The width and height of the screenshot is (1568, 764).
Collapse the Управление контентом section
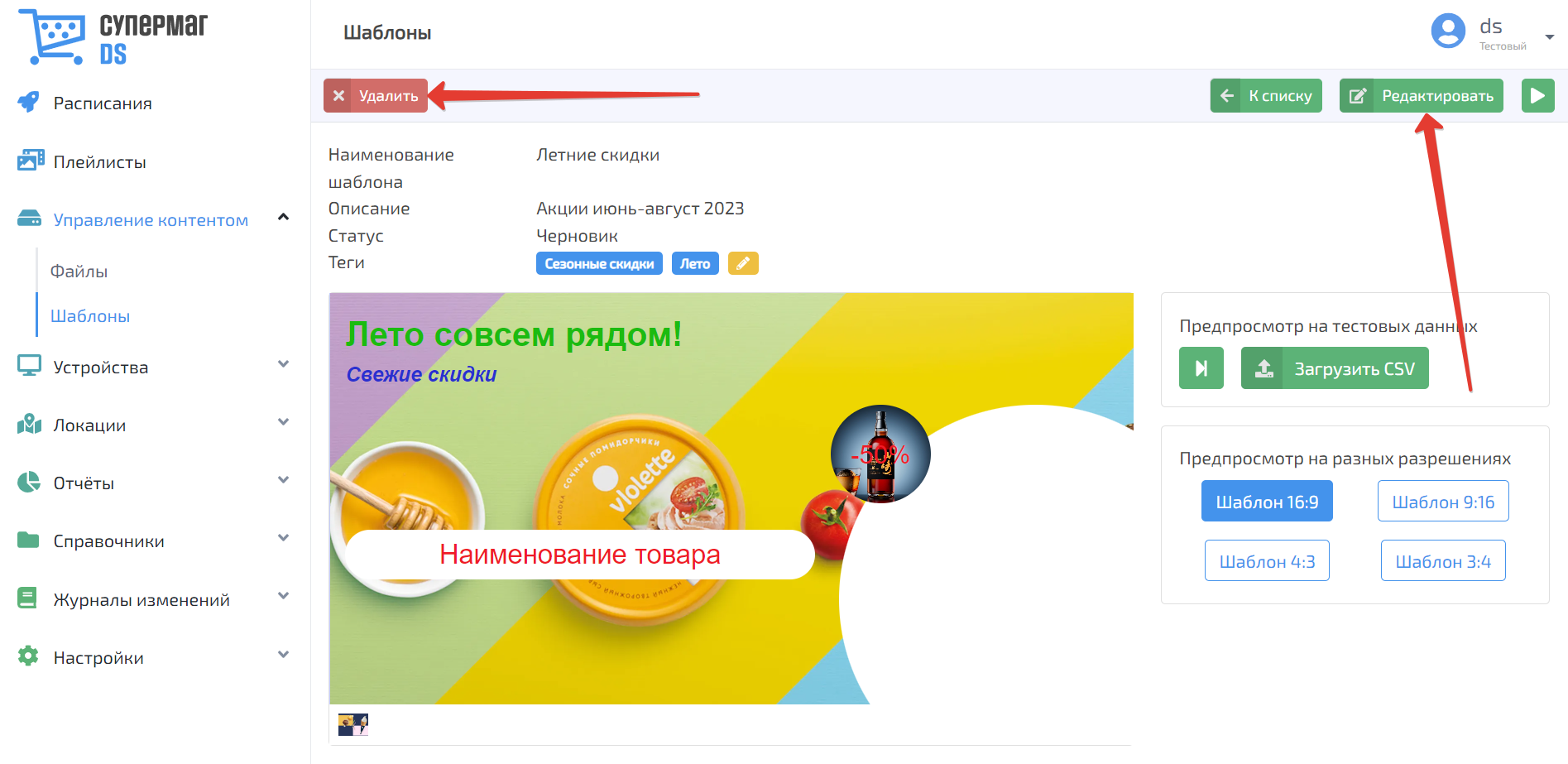pos(283,218)
